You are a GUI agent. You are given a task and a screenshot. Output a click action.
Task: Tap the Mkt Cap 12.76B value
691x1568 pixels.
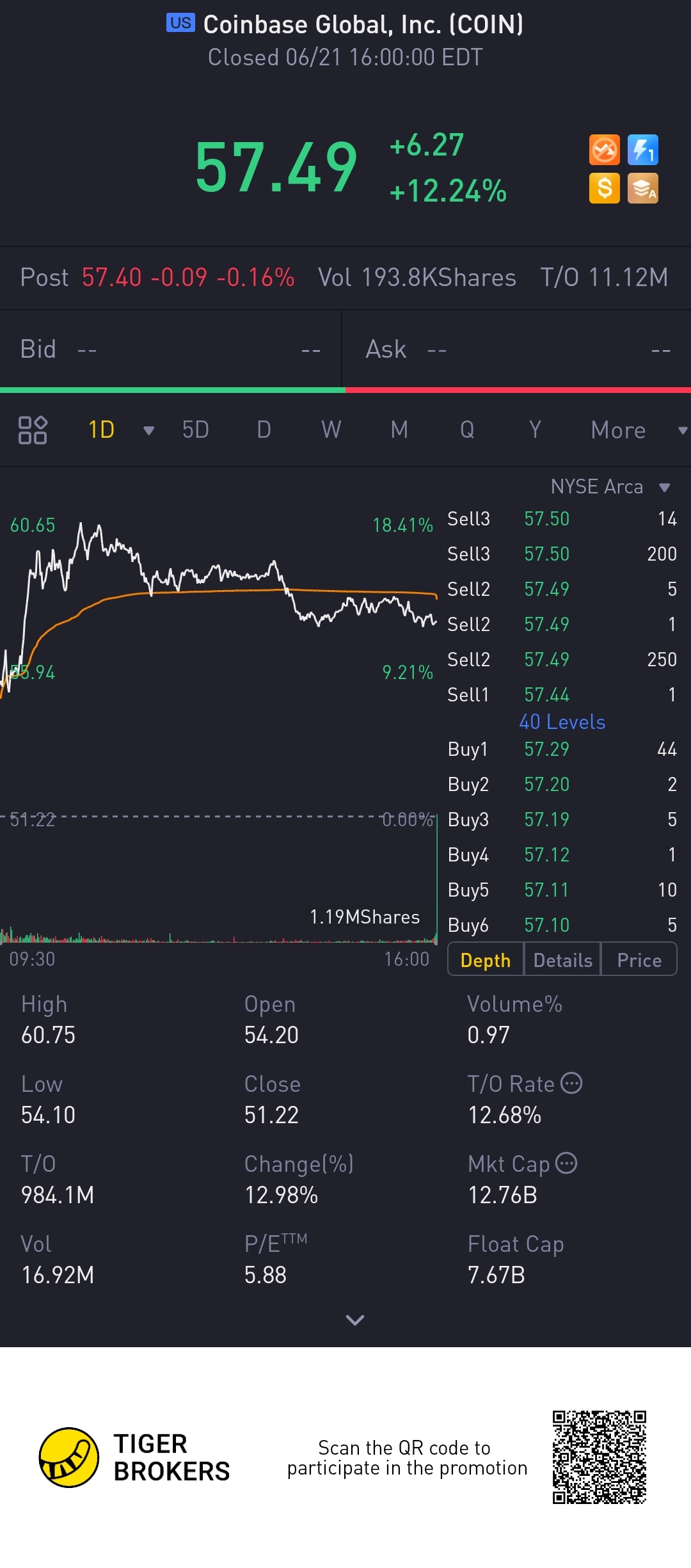[503, 1195]
